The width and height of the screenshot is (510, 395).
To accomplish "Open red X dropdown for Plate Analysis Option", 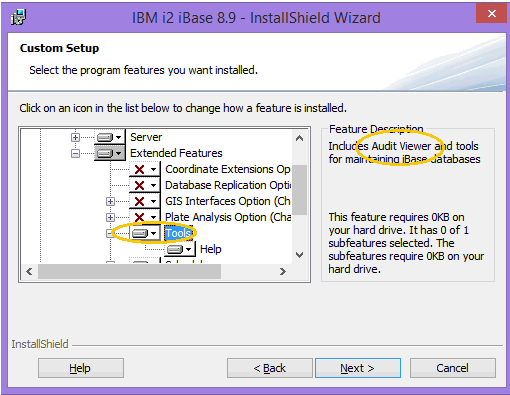I will pyautogui.click(x=145, y=217).
